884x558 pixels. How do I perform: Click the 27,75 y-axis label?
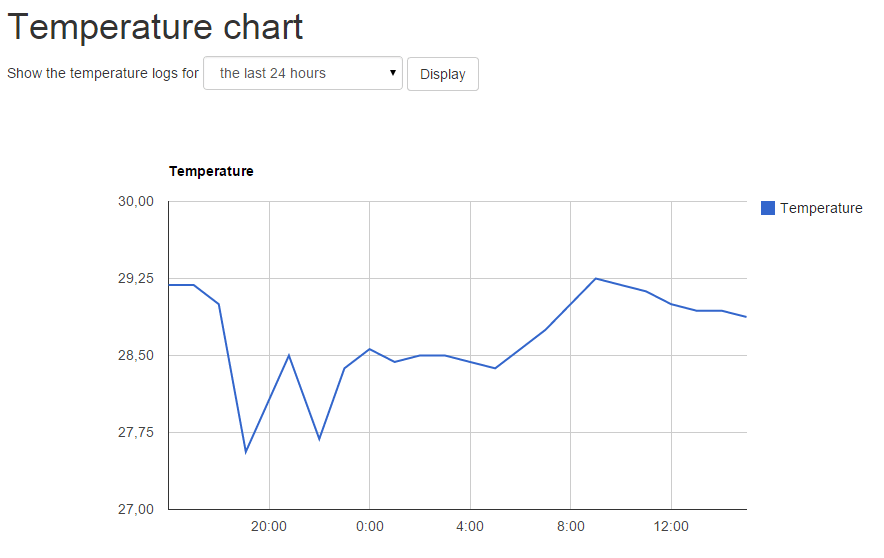(136, 432)
